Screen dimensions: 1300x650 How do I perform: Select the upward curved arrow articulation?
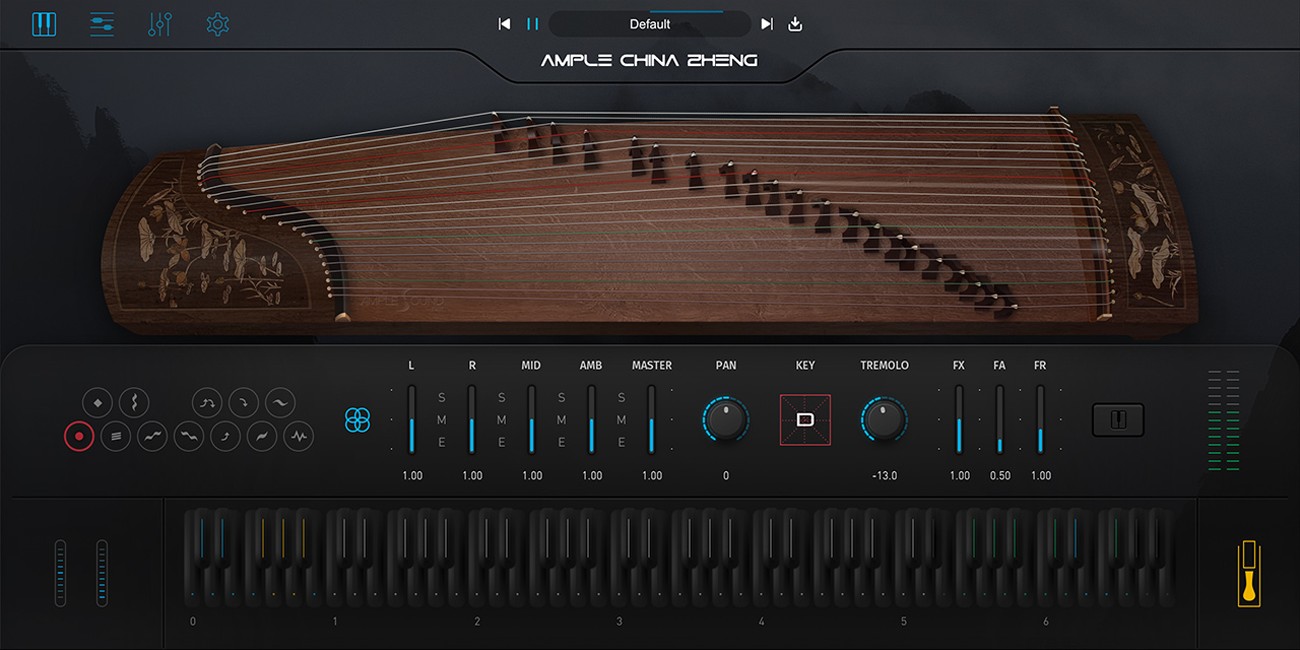[x=225, y=436]
